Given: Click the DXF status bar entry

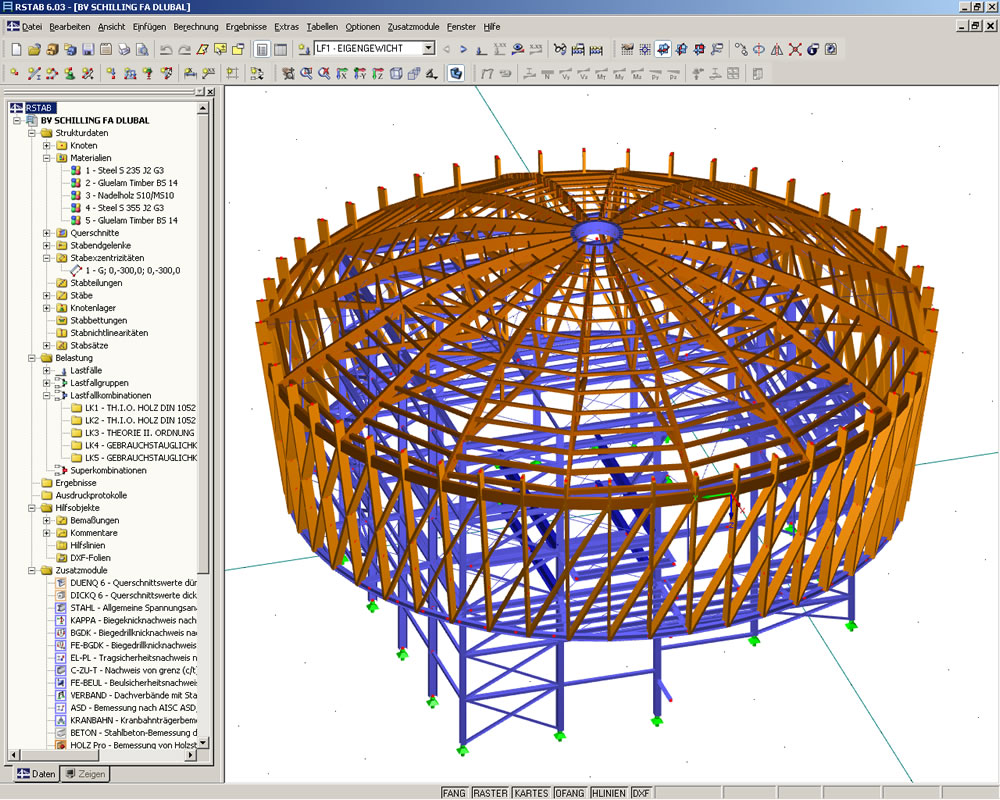Looking at the screenshot, I should tap(641, 793).
